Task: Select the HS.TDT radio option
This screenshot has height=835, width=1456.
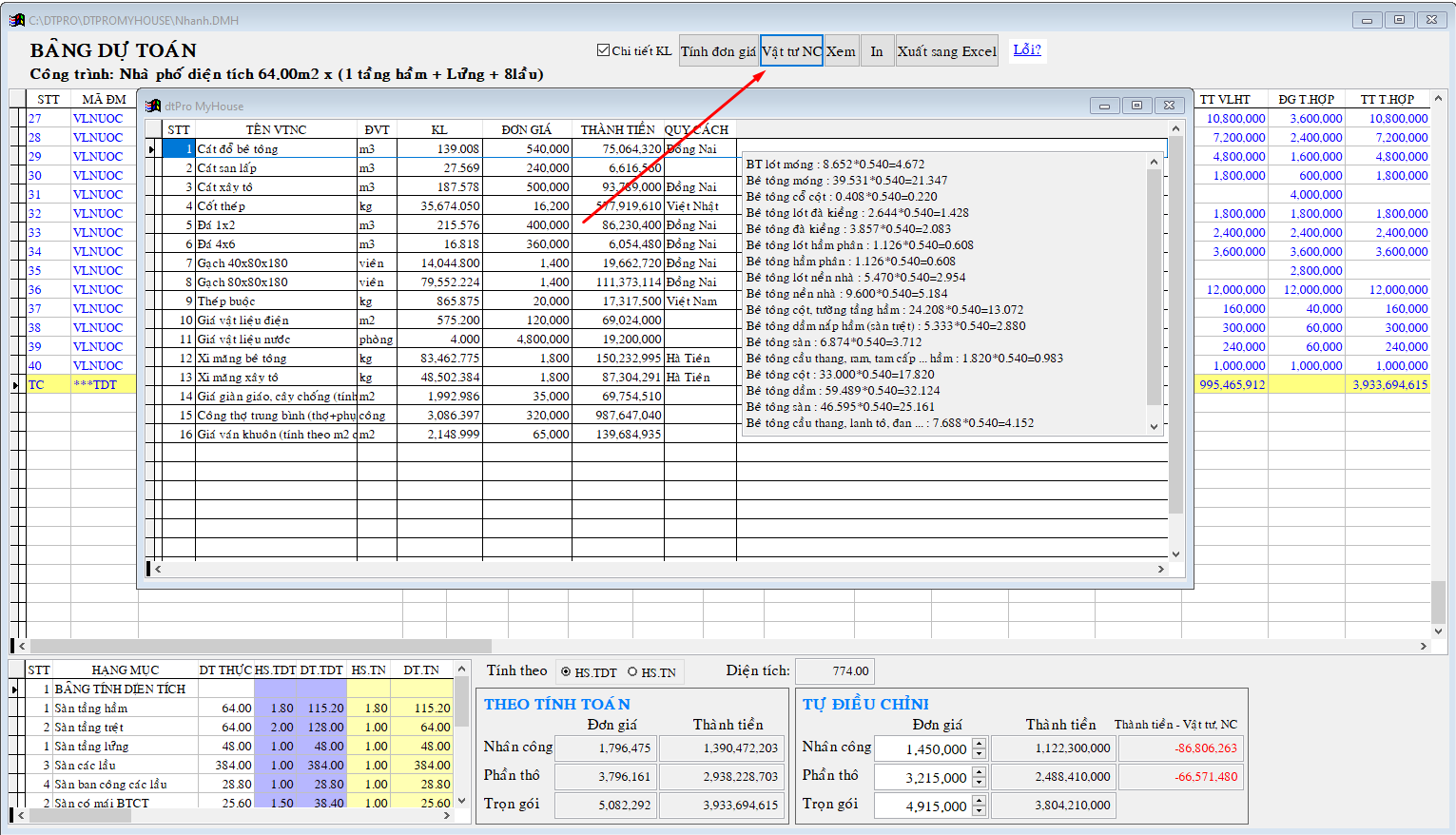Action: [566, 672]
